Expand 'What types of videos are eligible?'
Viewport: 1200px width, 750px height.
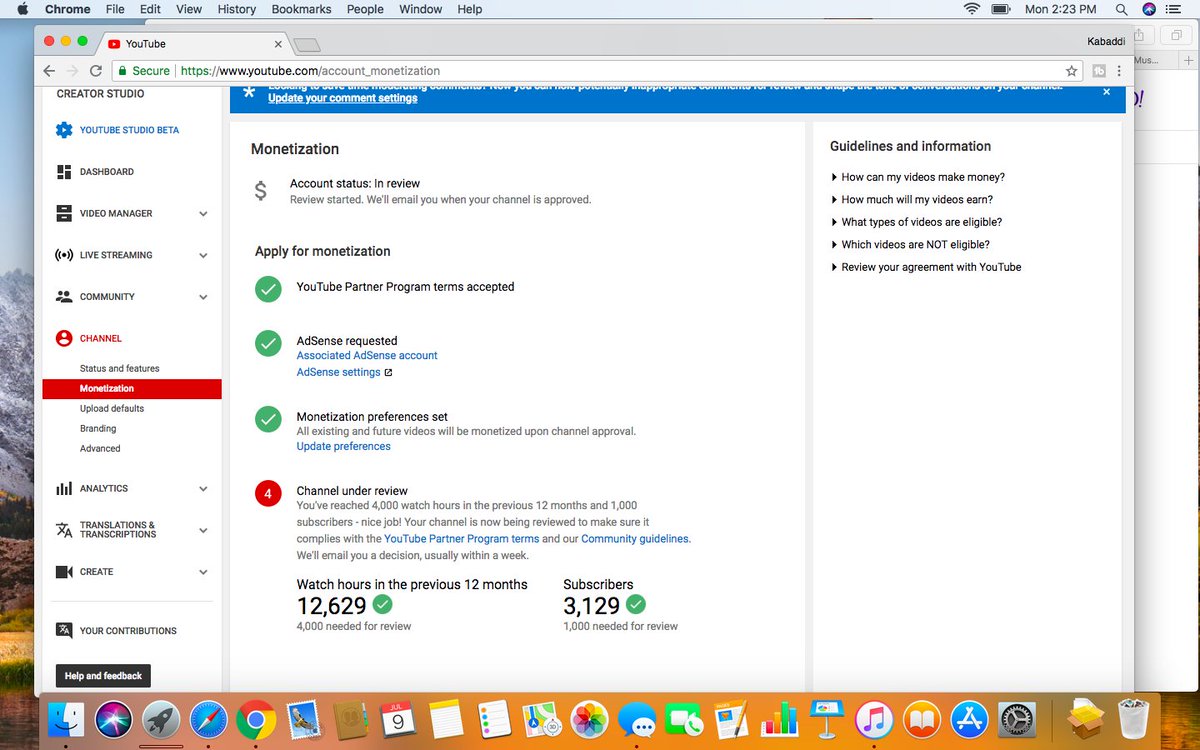[x=916, y=222]
